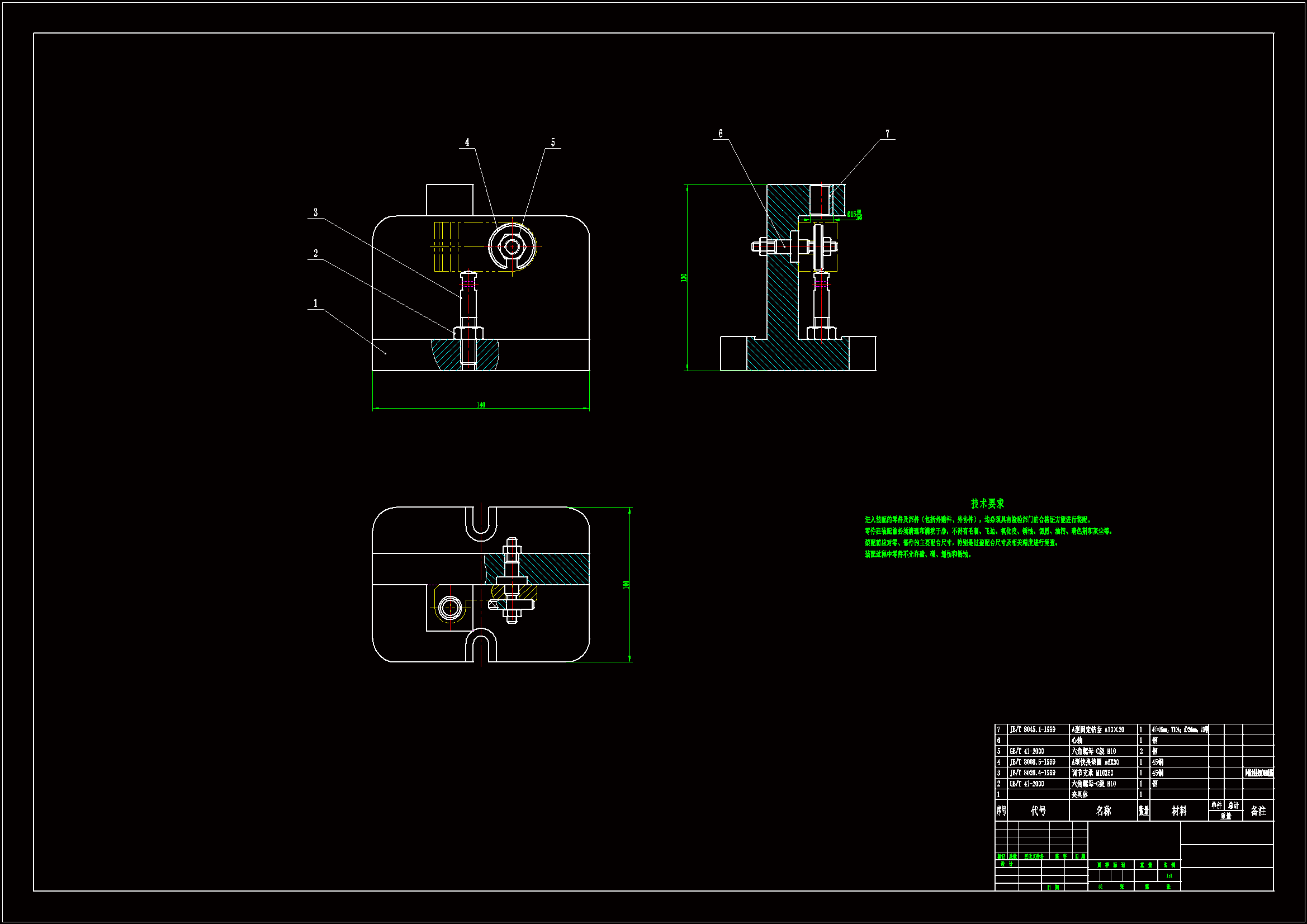Click balloon number 1 label
Image resolution: width=1307 pixels, height=924 pixels.
tap(316, 304)
